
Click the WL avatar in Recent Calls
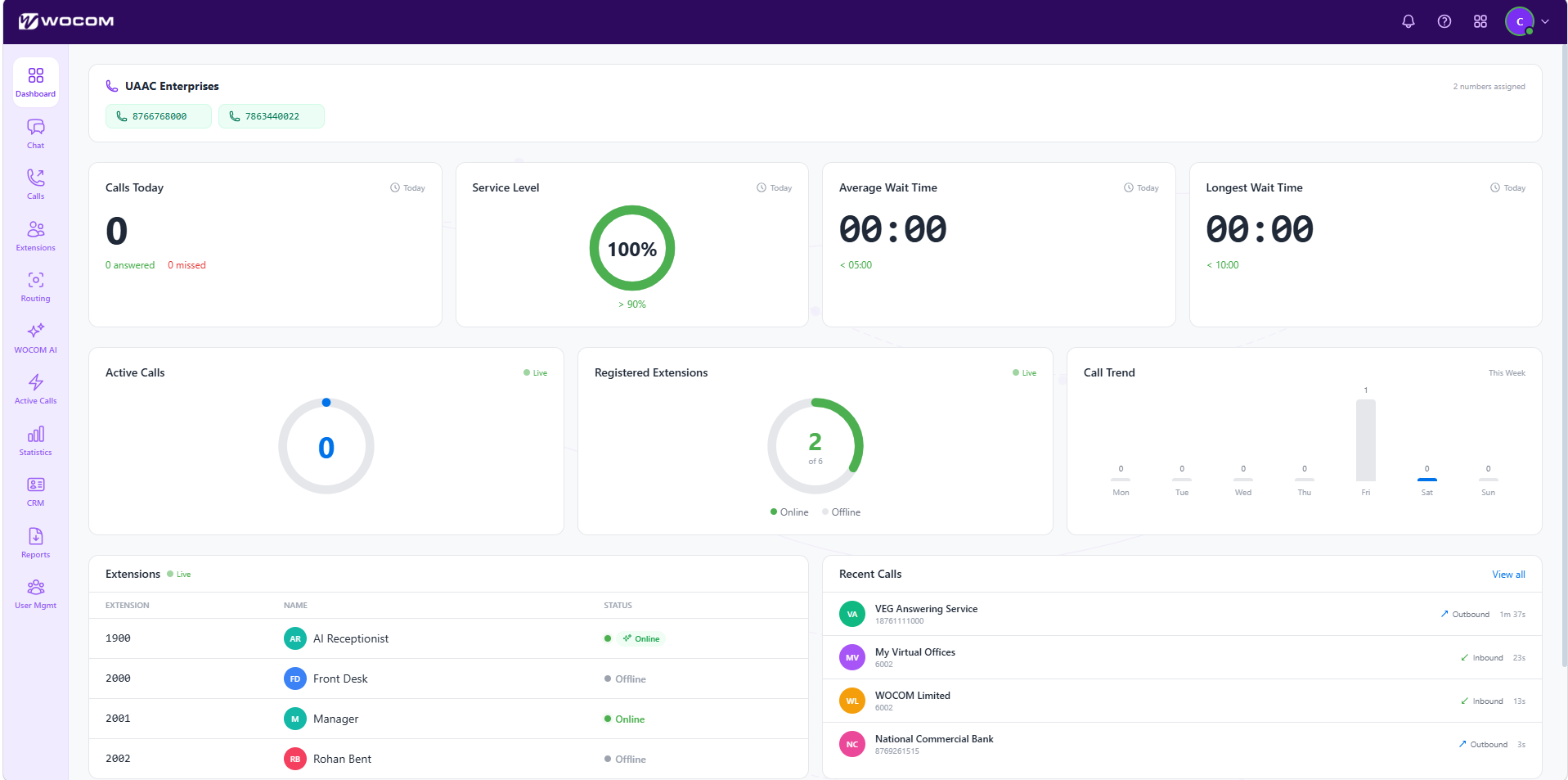(x=852, y=701)
